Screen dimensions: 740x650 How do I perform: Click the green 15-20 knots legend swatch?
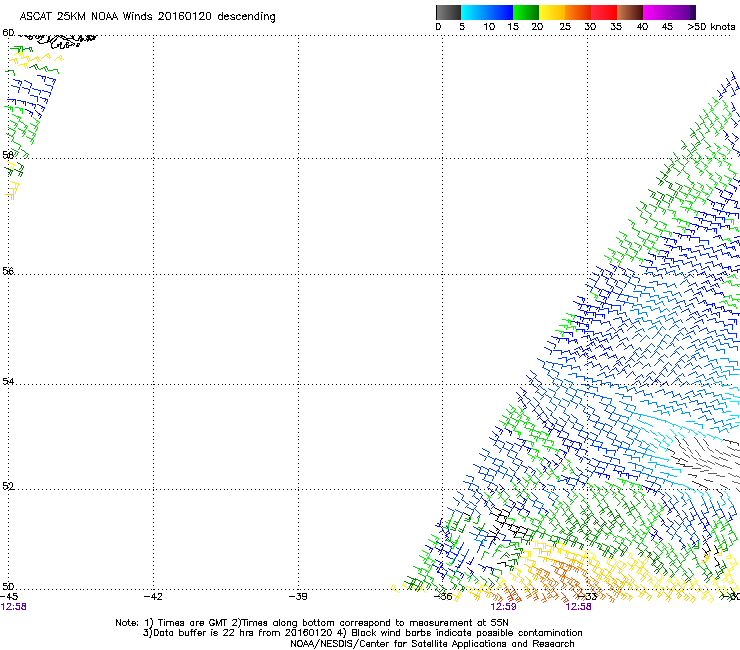[x=526, y=12]
